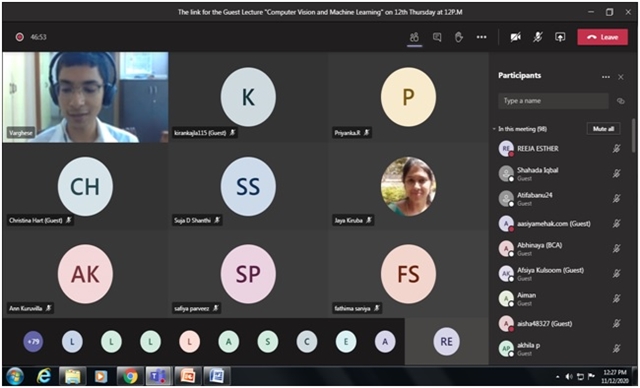The width and height of the screenshot is (640, 388).
Task: Click the recording indicator icon
Action: 19,37
